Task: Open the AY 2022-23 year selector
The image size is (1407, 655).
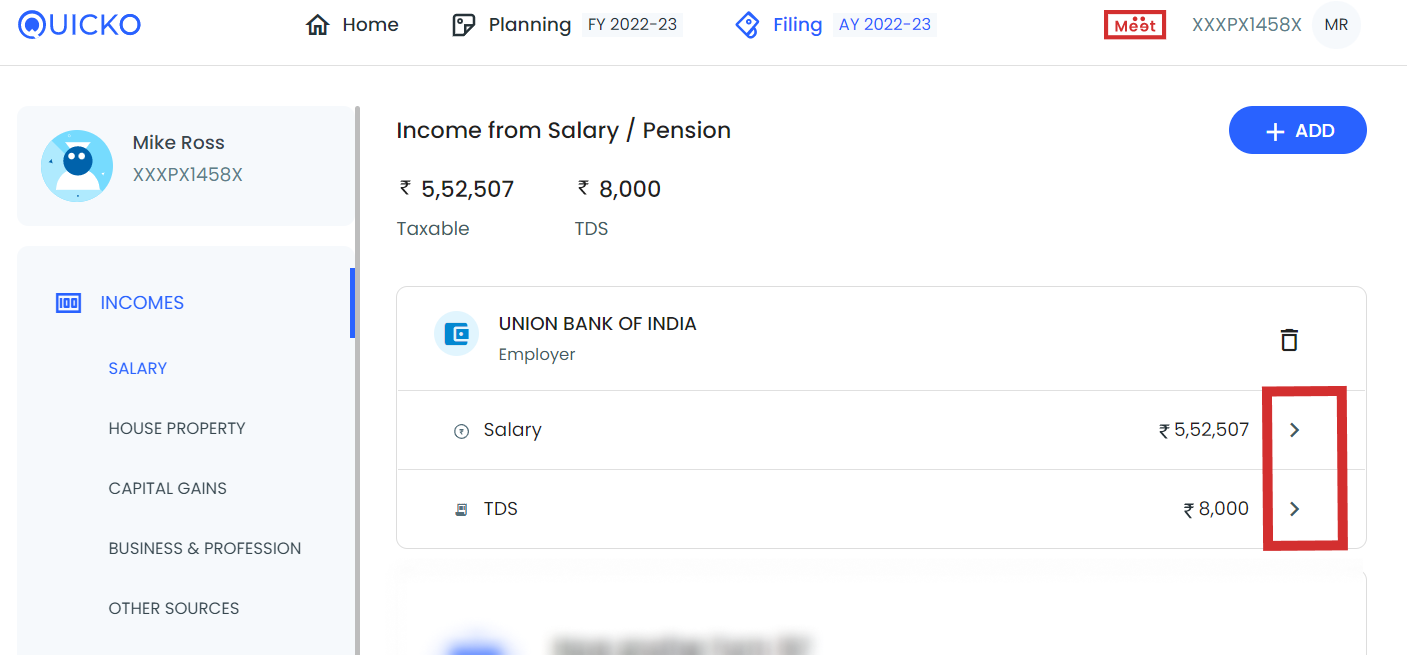Action: [885, 25]
